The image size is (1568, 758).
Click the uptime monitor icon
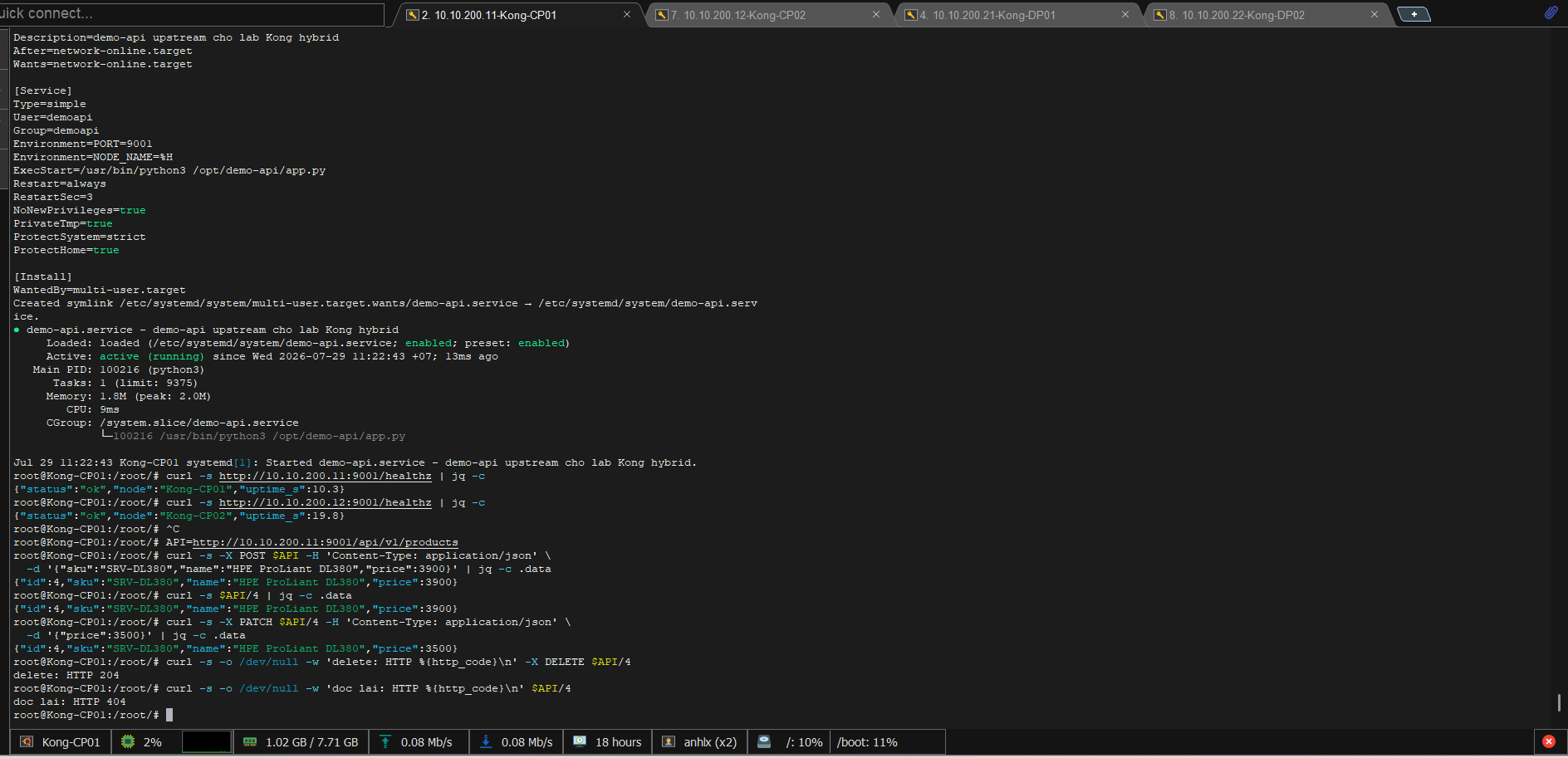click(580, 741)
